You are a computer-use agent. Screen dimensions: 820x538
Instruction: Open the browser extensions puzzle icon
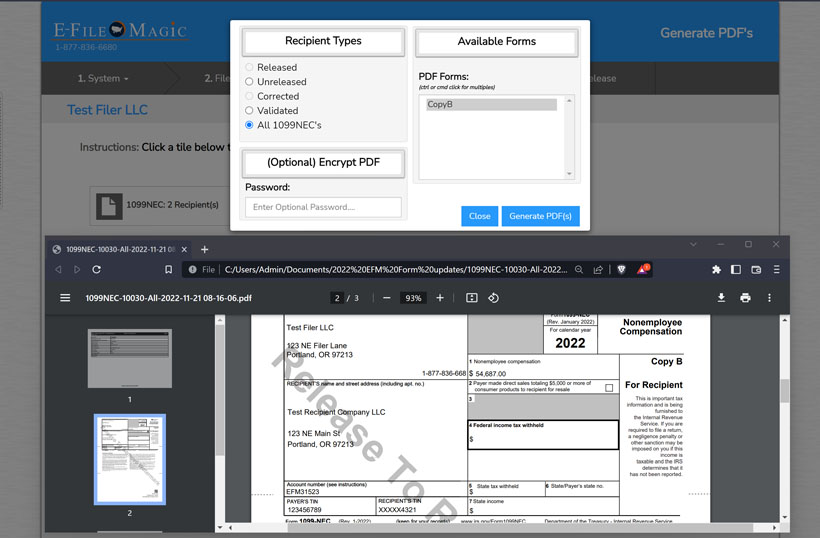(x=716, y=269)
